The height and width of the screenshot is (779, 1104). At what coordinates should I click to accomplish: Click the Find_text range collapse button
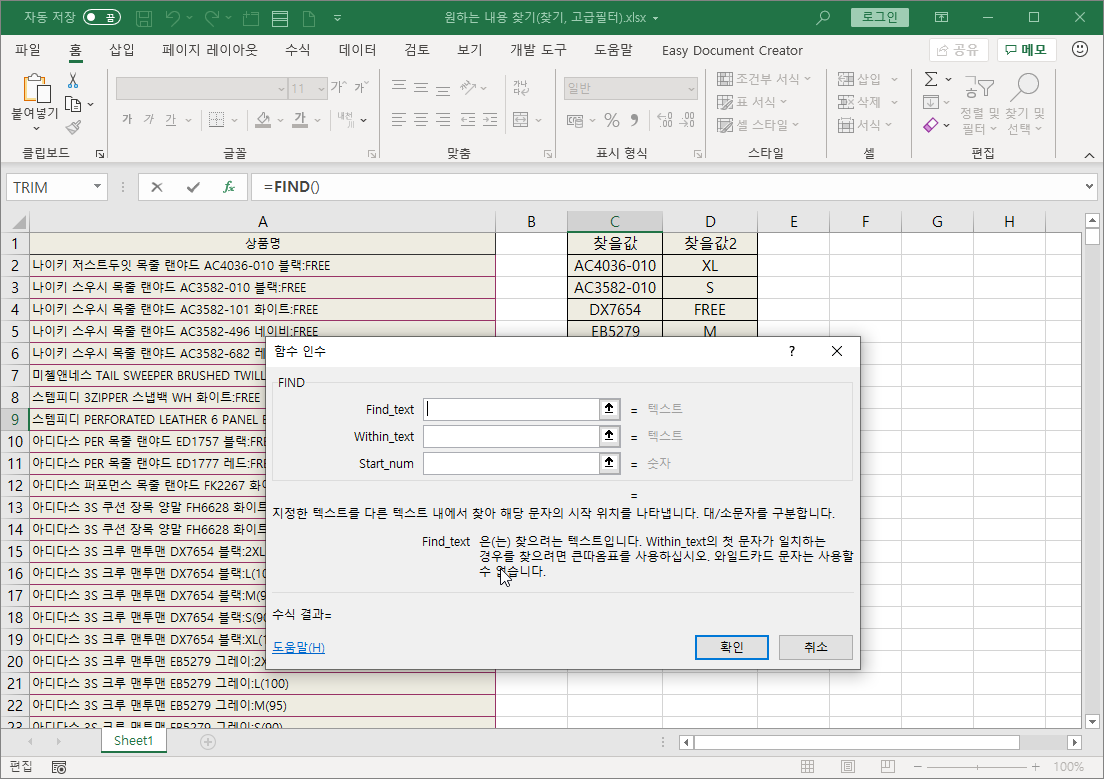[x=609, y=409]
